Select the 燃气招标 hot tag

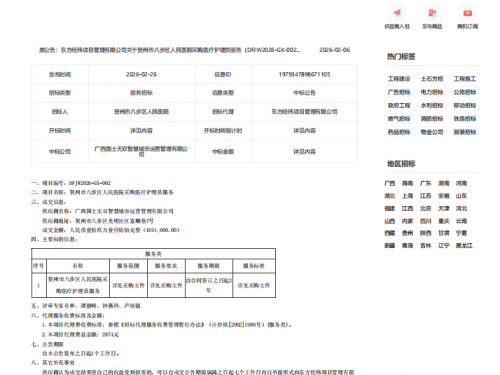399,119
